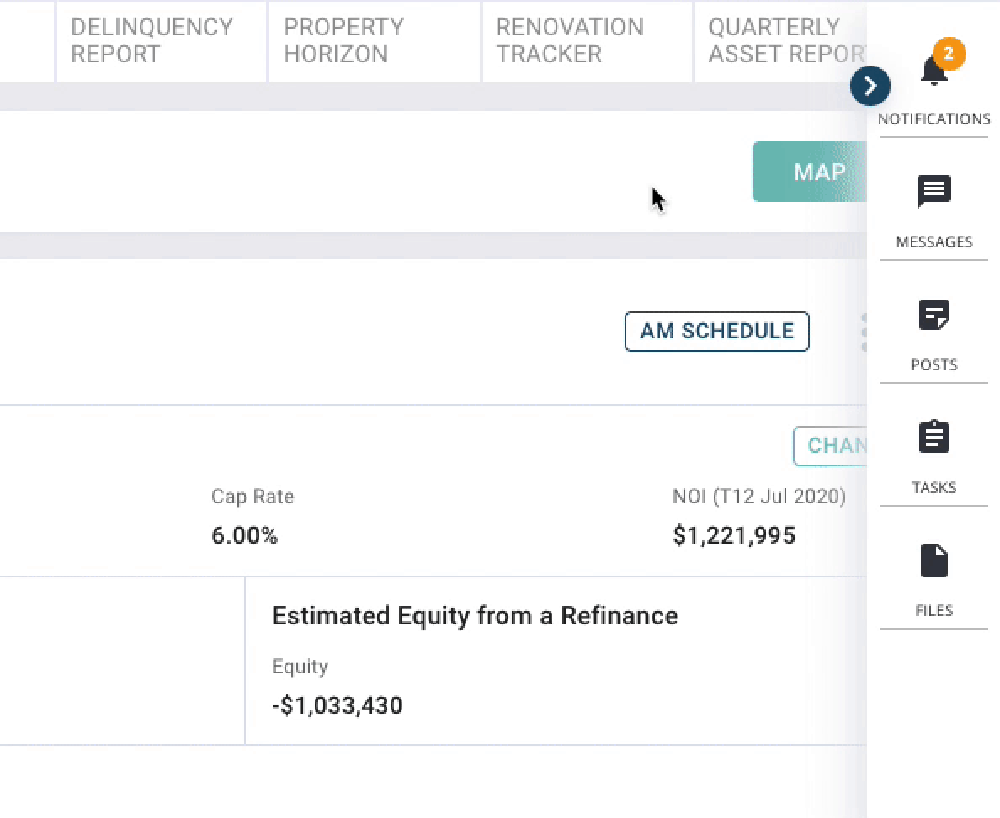Switch to the Delinquency Report tab
This screenshot has height=818, width=1000.
(161, 41)
